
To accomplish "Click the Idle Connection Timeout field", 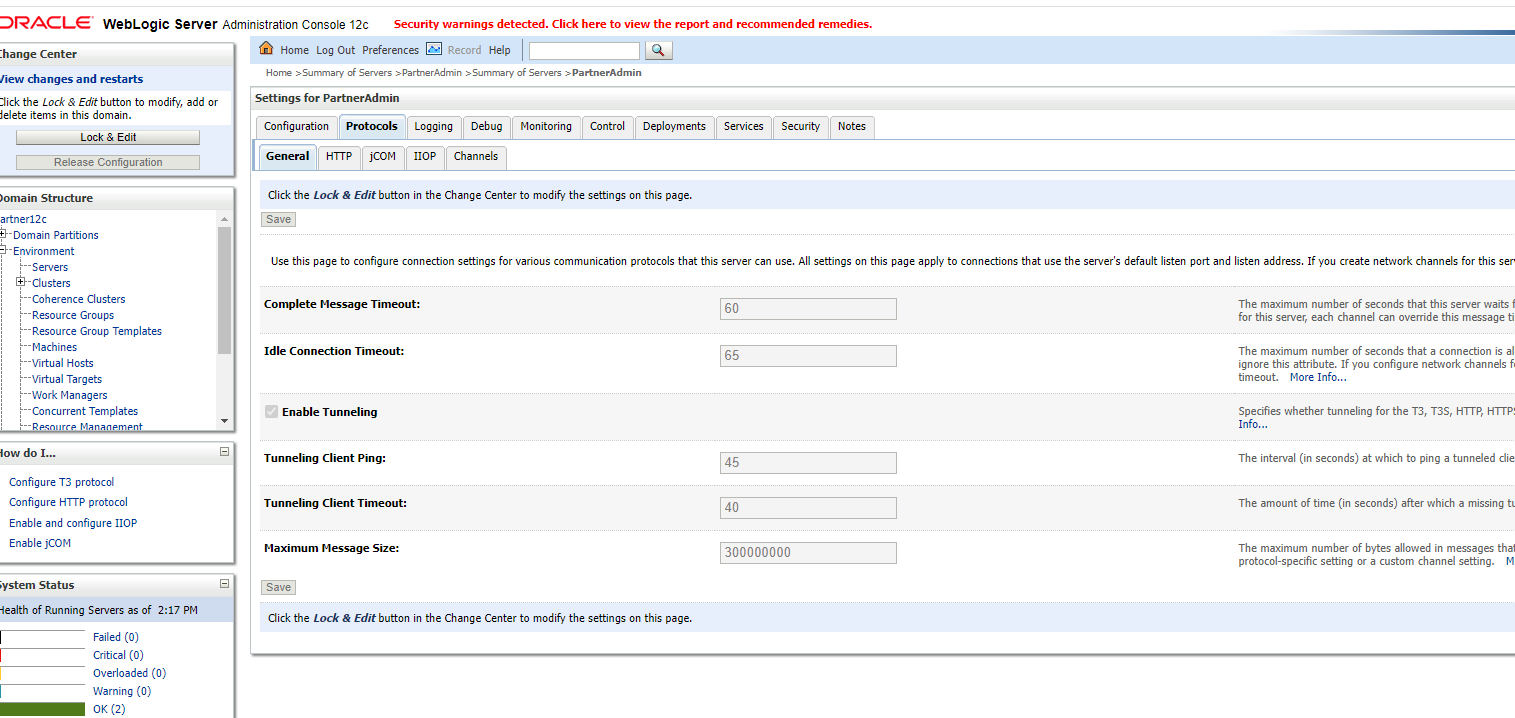I will 808,356.
